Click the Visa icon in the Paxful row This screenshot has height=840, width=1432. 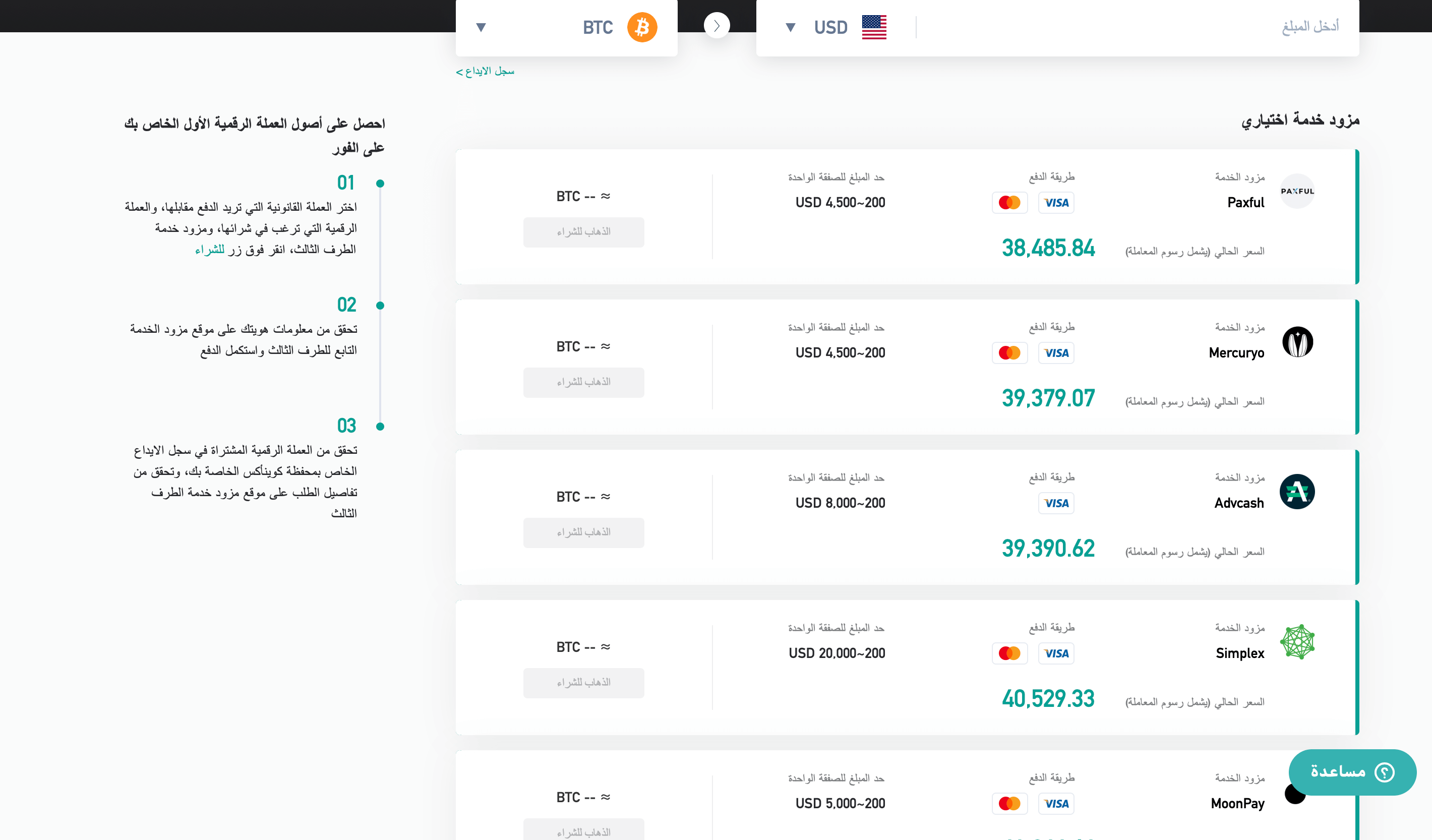(x=1056, y=203)
